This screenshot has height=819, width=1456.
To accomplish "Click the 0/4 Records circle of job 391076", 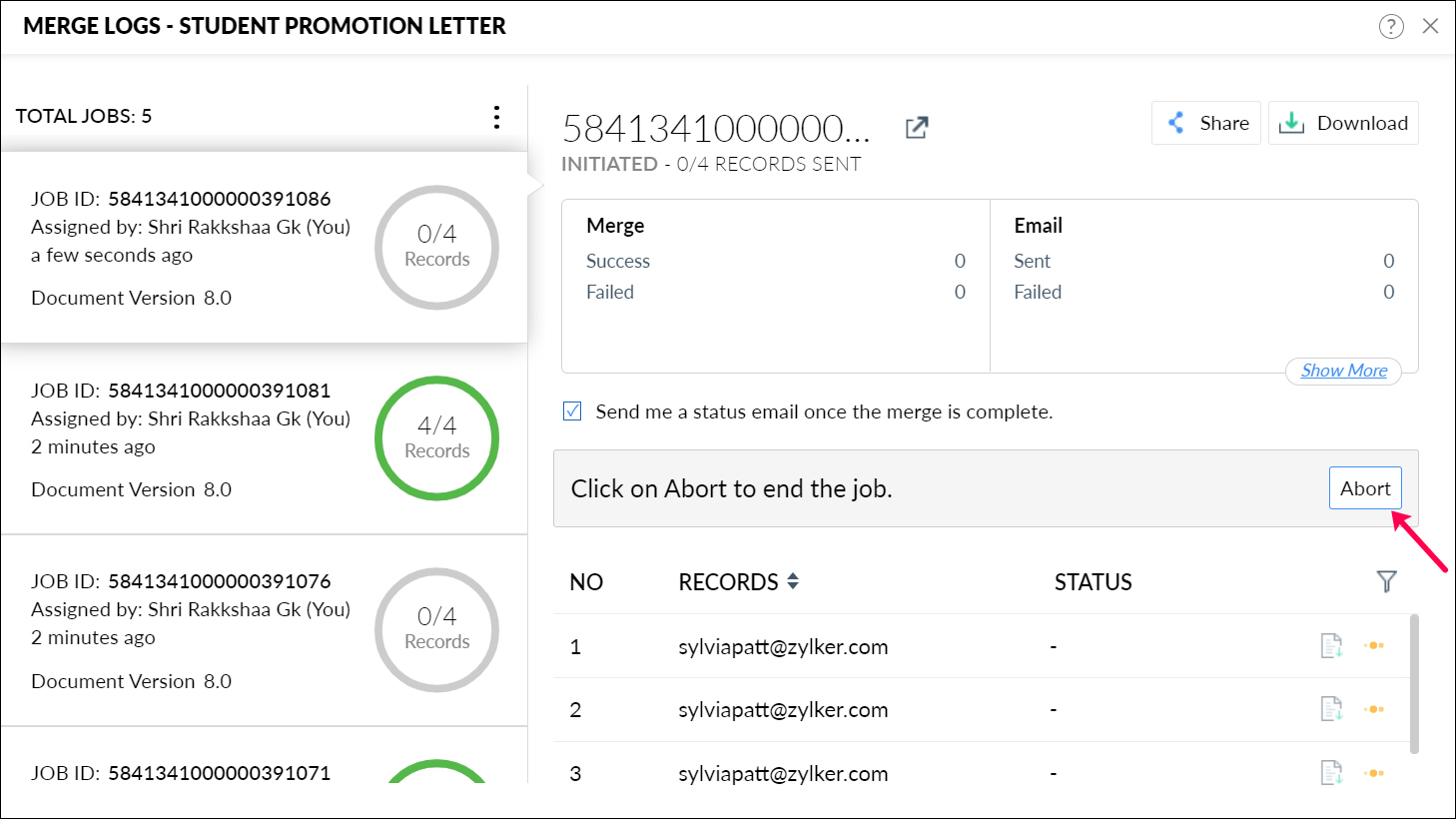I will [x=436, y=629].
